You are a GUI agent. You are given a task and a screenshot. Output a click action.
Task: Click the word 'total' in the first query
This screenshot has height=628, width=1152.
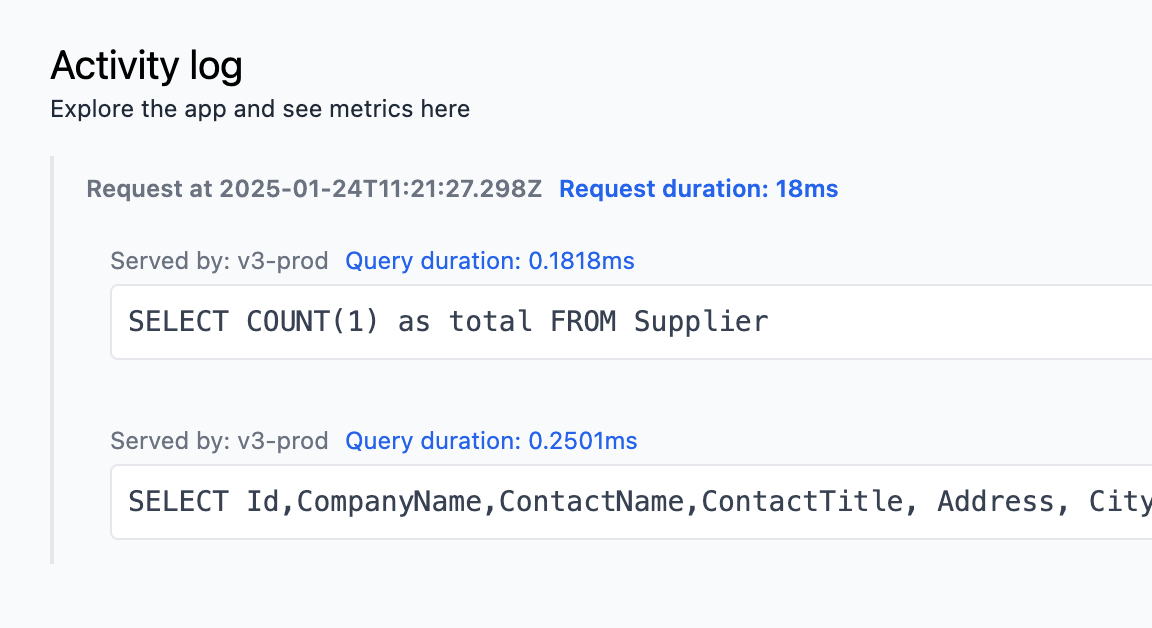click(489, 322)
